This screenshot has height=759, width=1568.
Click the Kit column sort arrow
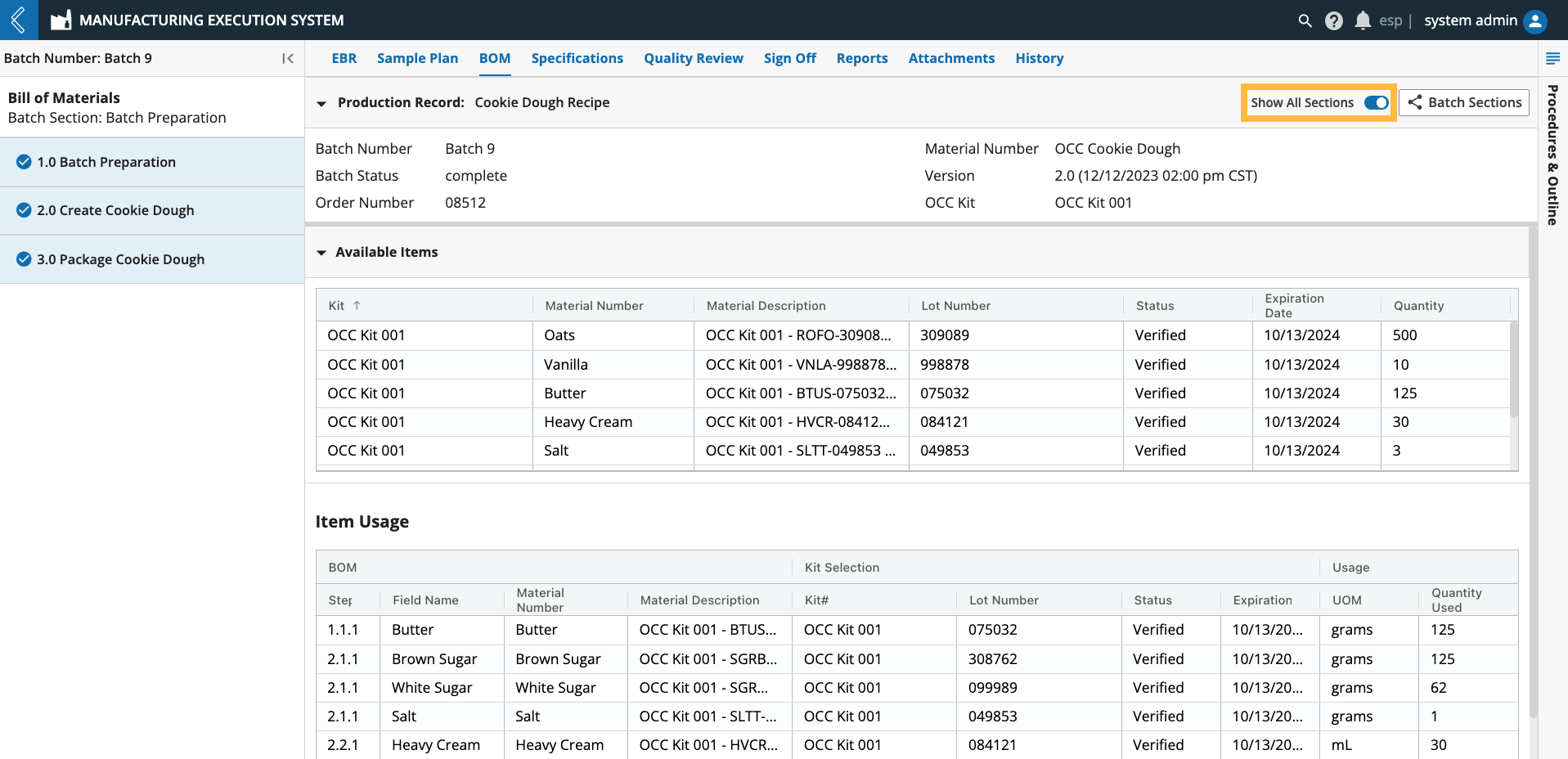(x=357, y=305)
